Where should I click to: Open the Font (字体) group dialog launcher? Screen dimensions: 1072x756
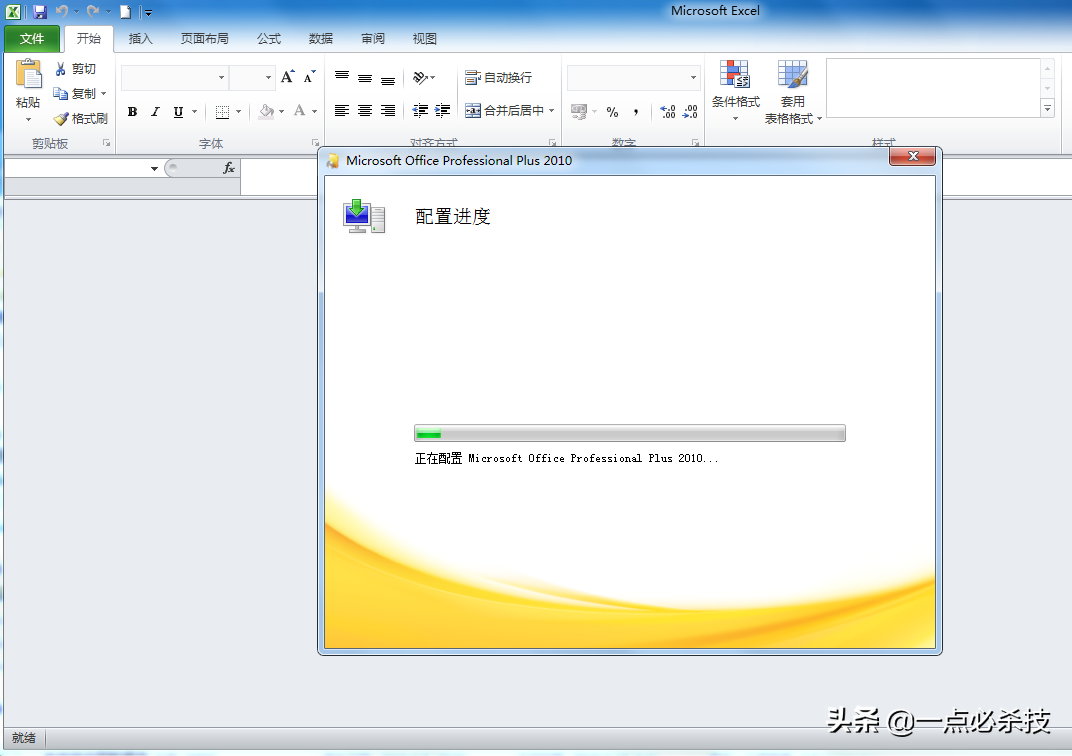315,143
